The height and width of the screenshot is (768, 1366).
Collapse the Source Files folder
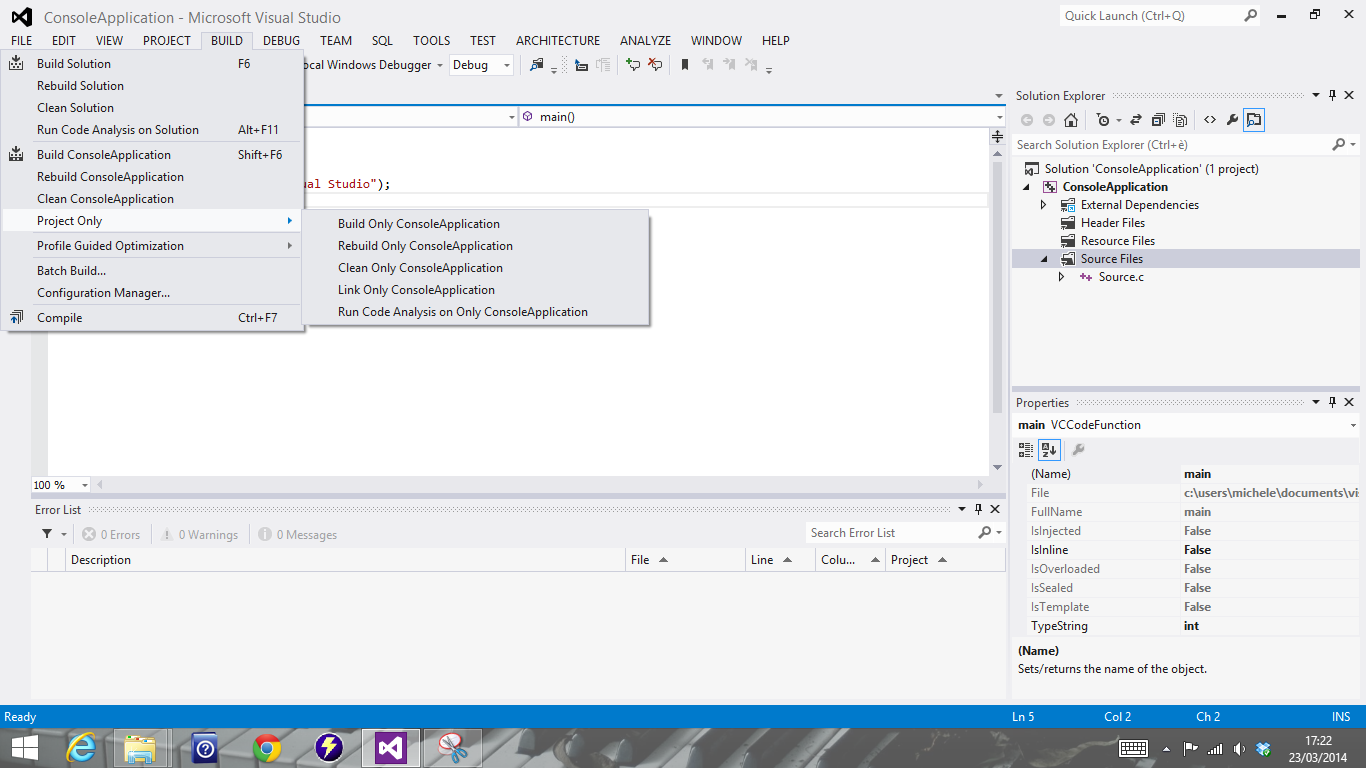(x=1044, y=259)
